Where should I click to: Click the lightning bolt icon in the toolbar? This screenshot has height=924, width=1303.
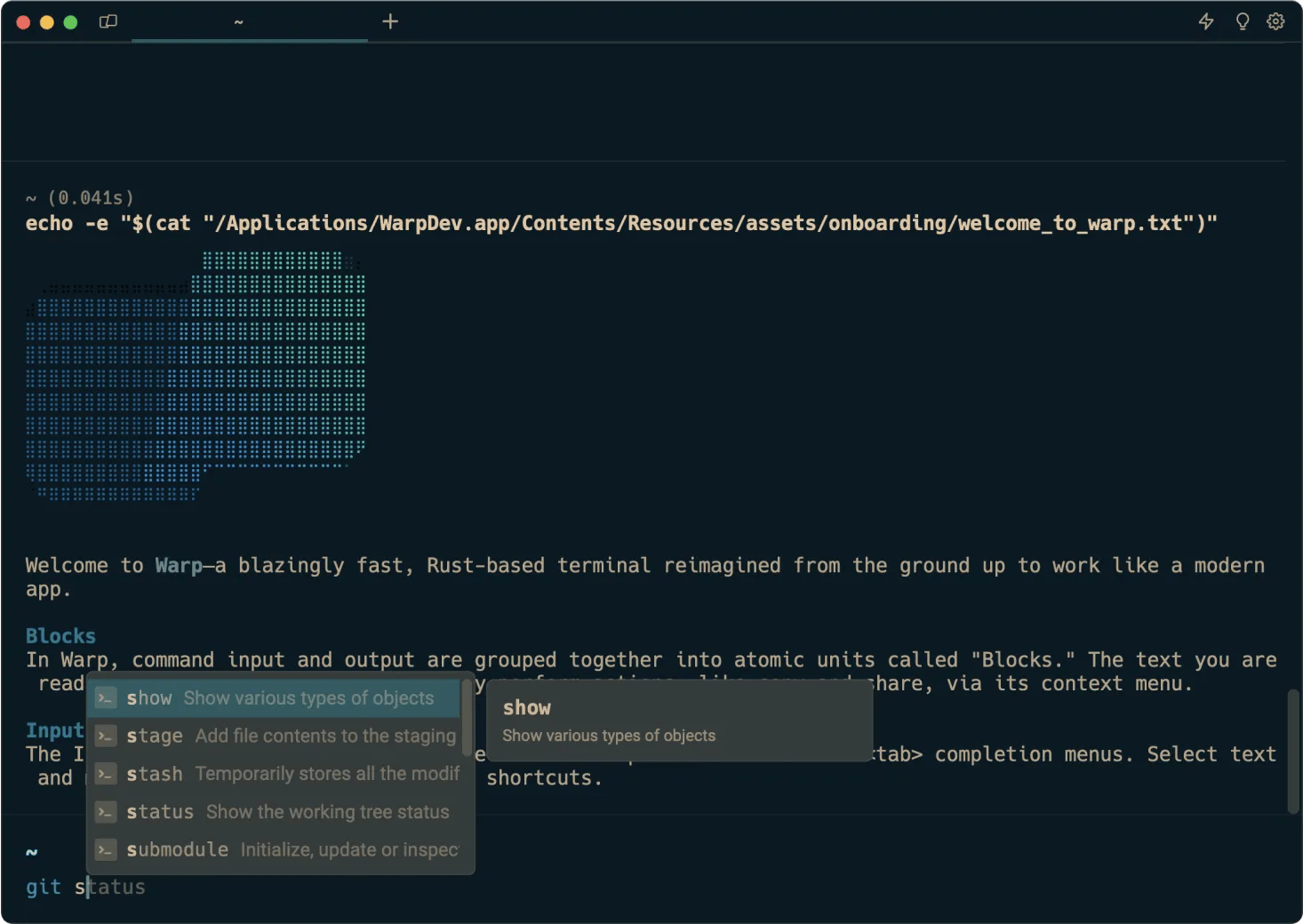(x=1206, y=21)
